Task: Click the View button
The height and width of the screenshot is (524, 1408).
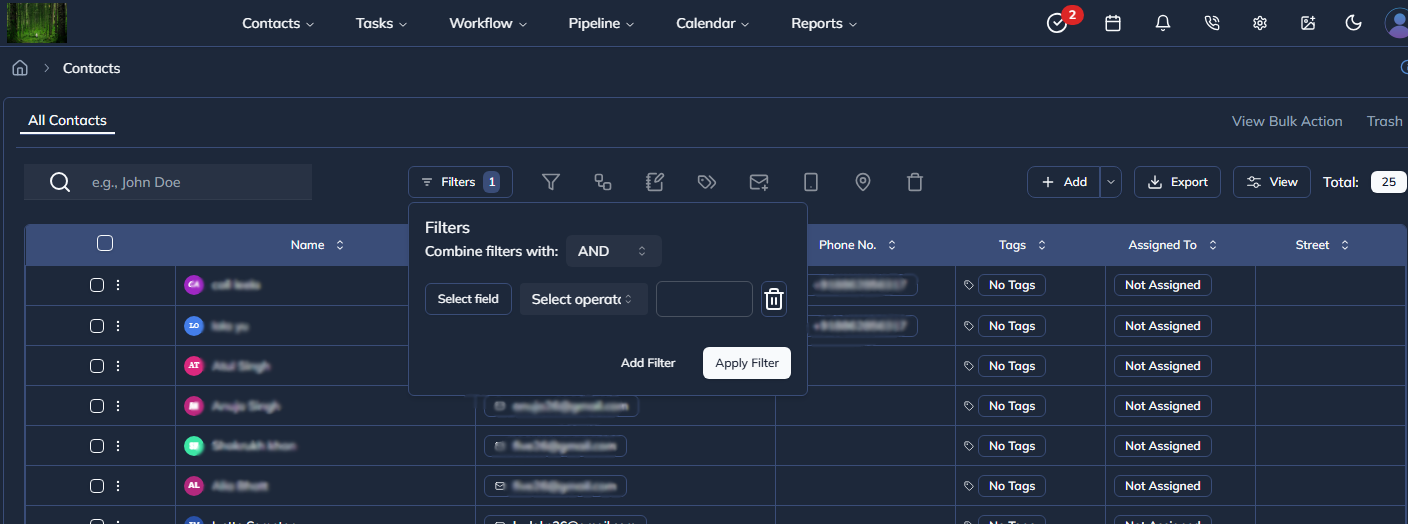Action: pyautogui.click(x=1272, y=182)
